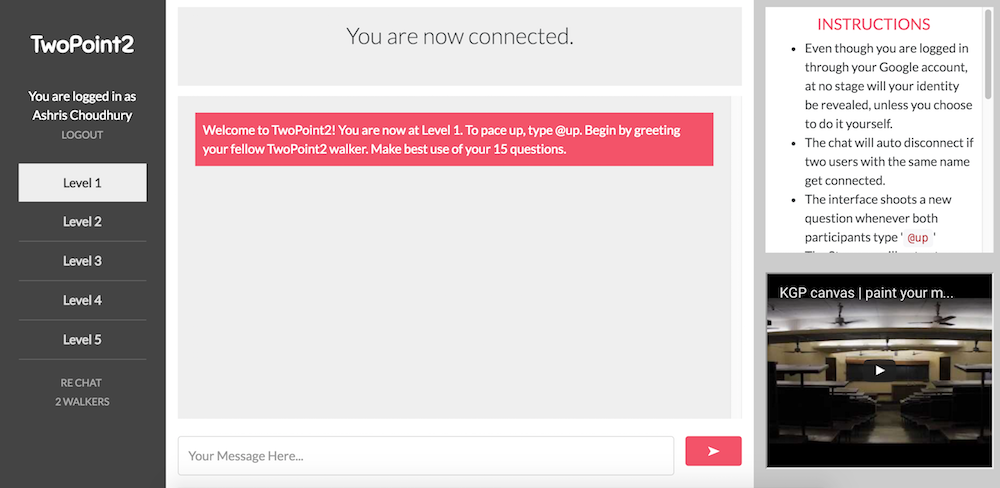Image resolution: width=1000 pixels, height=488 pixels.
Task: Click the @up code text in instructions
Action: [x=918, y=238]
